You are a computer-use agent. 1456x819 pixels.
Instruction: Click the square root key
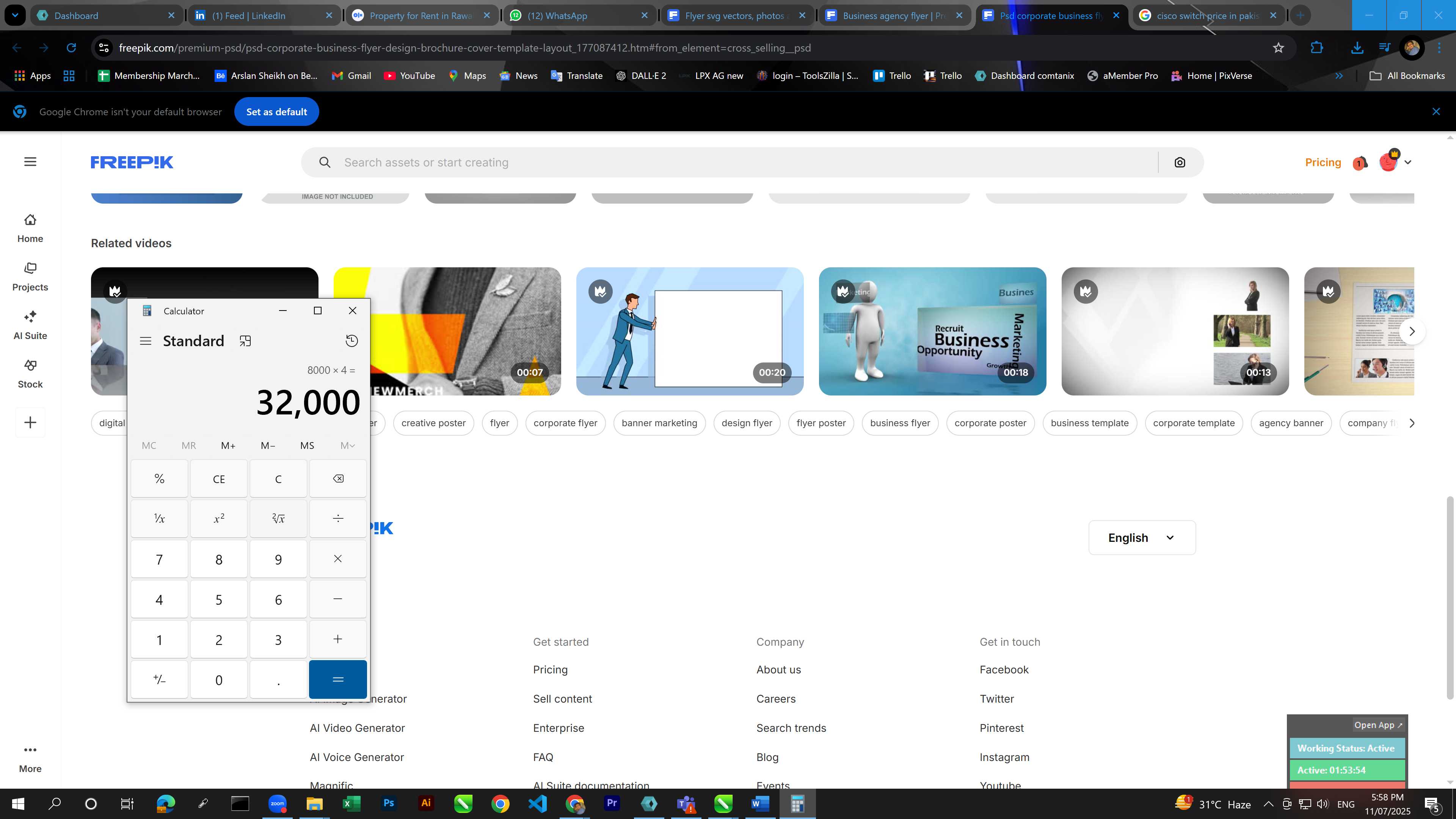(278, 518)
